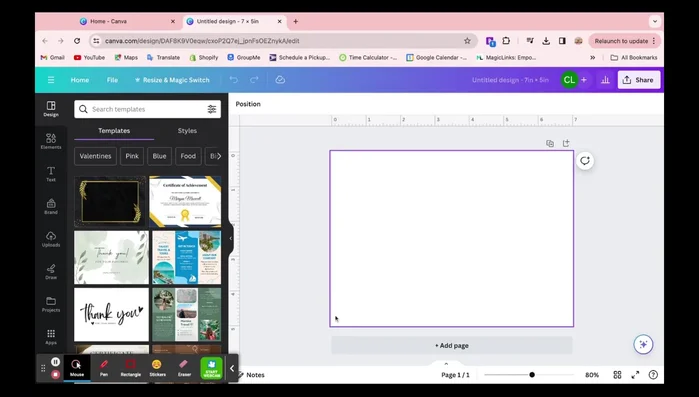Image resolution: width=699 pixels, height=397 pixels.
Task: Open Resize & Magic Switch
Action: (172, 80)
